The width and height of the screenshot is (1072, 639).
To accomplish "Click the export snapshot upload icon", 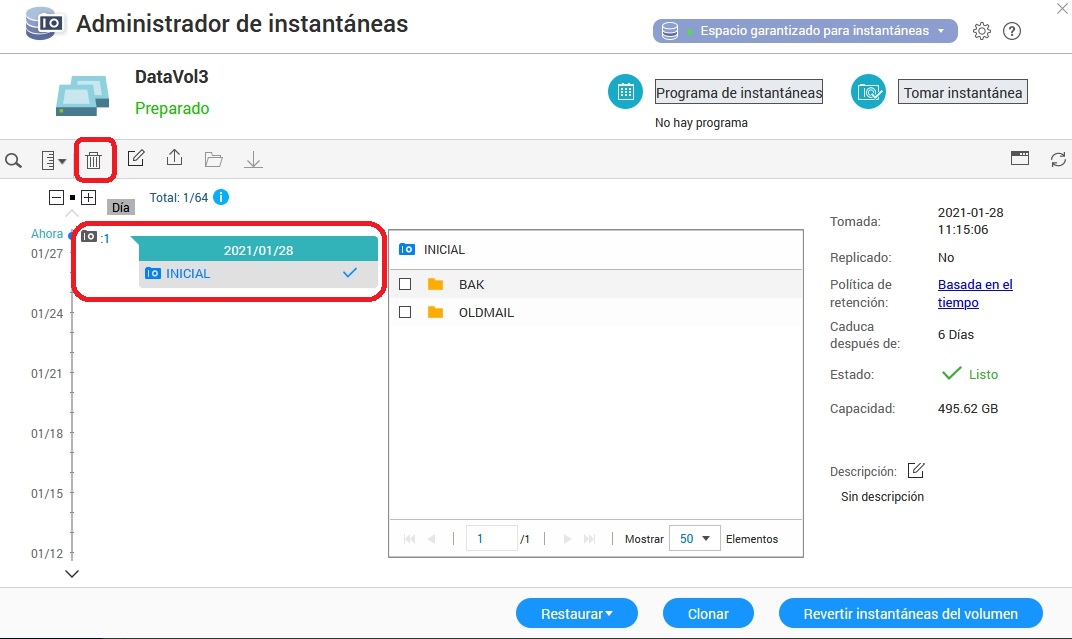I will 174,158.
